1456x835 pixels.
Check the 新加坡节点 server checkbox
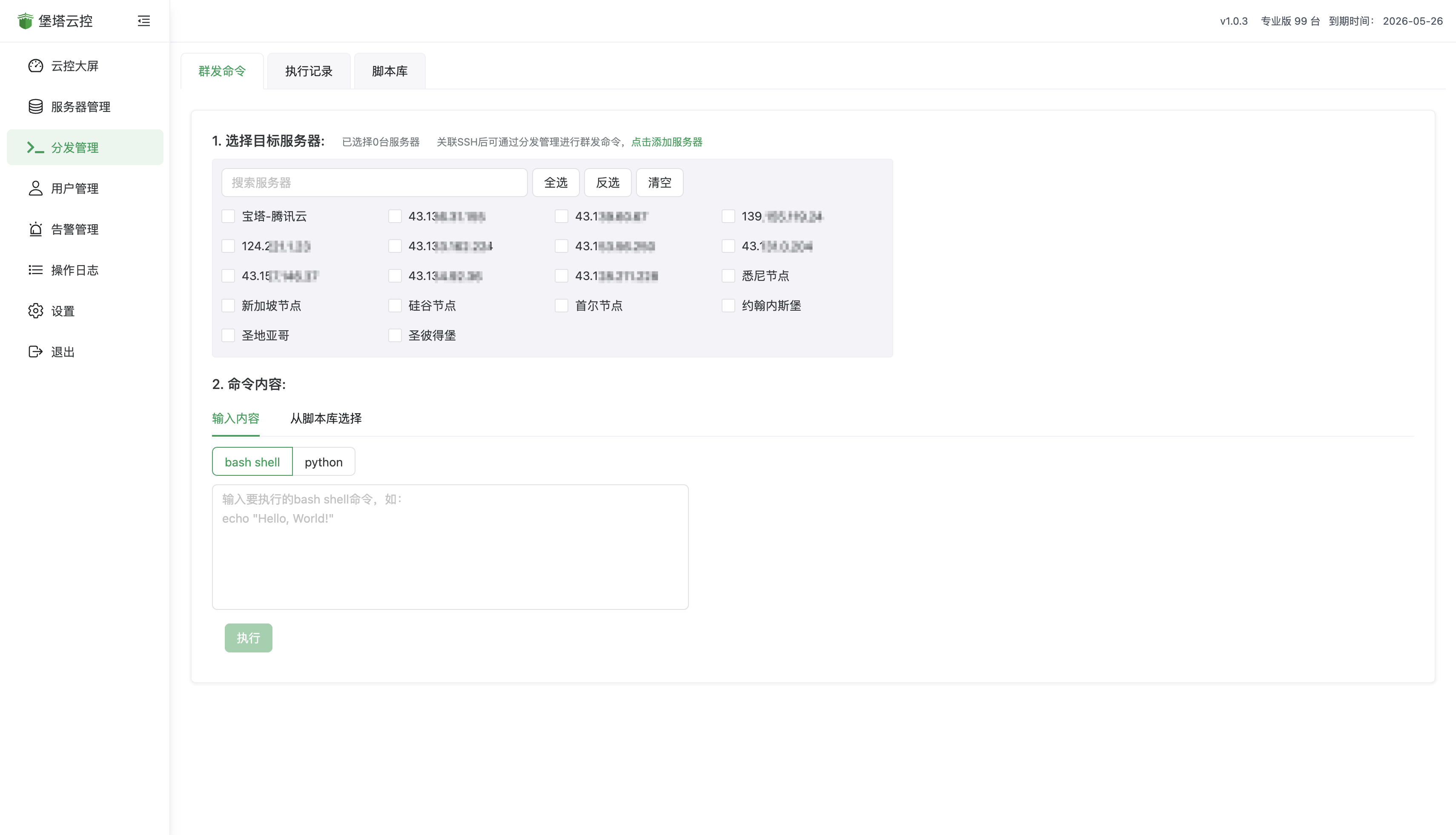tap(228, 306)
